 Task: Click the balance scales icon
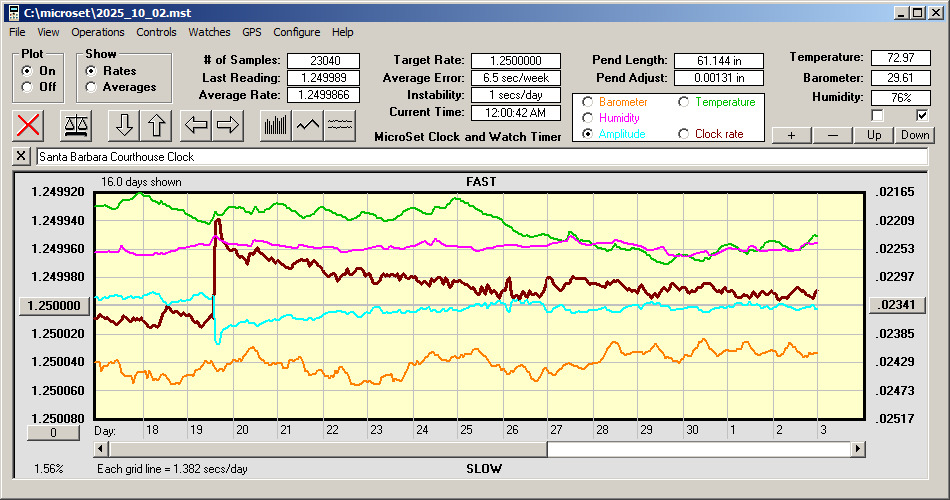coord(74,125)
